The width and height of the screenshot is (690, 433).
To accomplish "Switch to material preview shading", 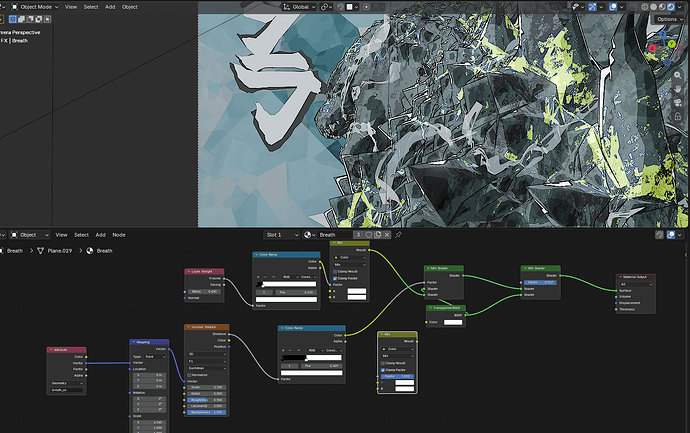I will [x=662, y=7].
